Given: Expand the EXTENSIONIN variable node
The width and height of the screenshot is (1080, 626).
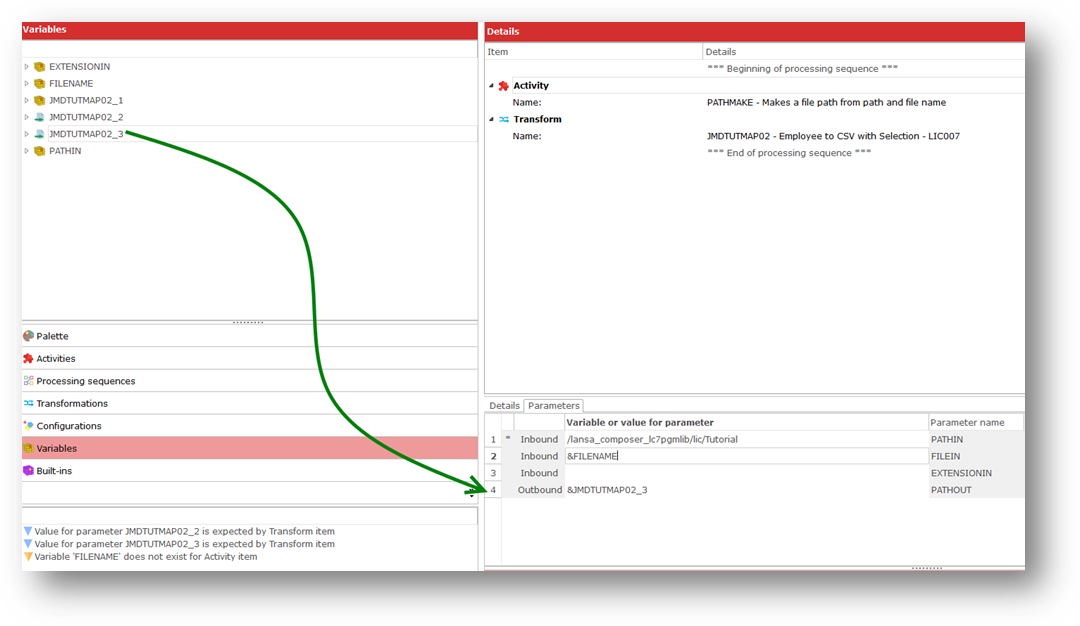Looking at the screenshot, I should point(27,67).
